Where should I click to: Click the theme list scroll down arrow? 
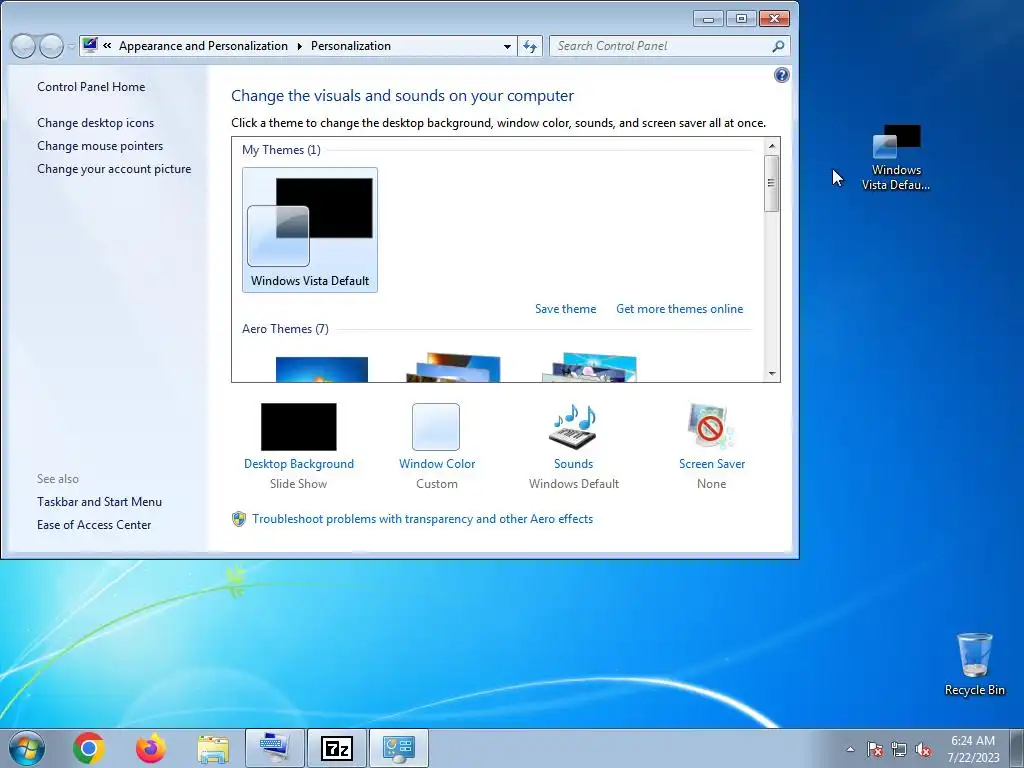[x=771, y=374]
